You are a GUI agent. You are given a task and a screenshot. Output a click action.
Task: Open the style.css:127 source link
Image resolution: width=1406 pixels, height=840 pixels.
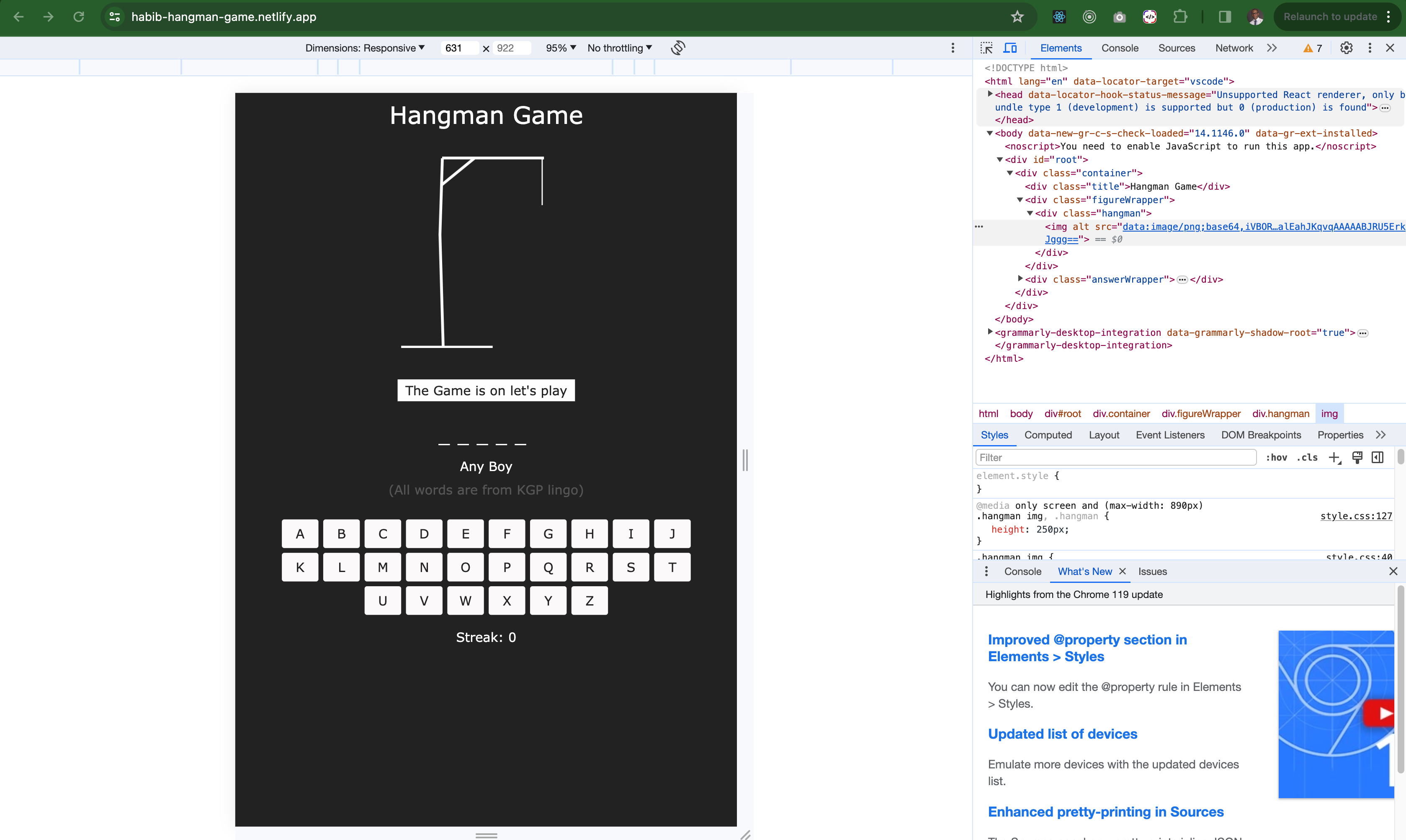tap(1356, 516)
